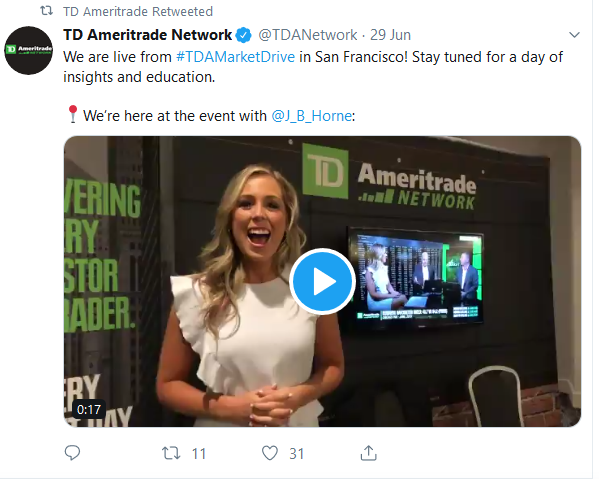Click the 0:17 video duration badge
Screen dimensions: 599x479
point(89,409)
